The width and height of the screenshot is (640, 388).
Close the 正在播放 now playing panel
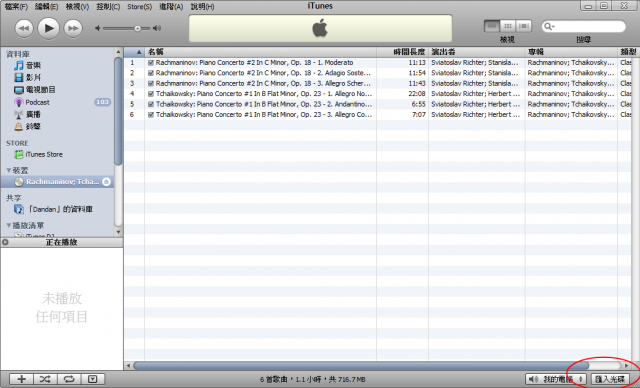(5, 242)
